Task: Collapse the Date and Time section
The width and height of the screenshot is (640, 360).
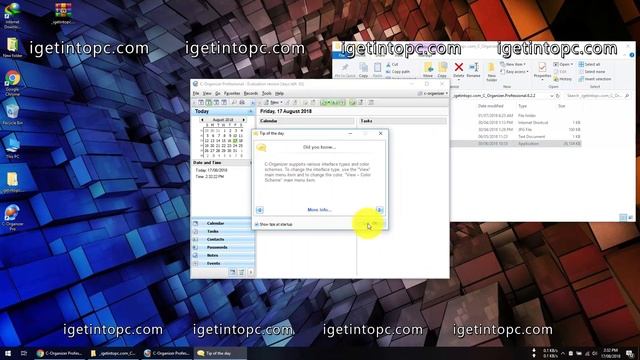Action: tap(251, 163)
